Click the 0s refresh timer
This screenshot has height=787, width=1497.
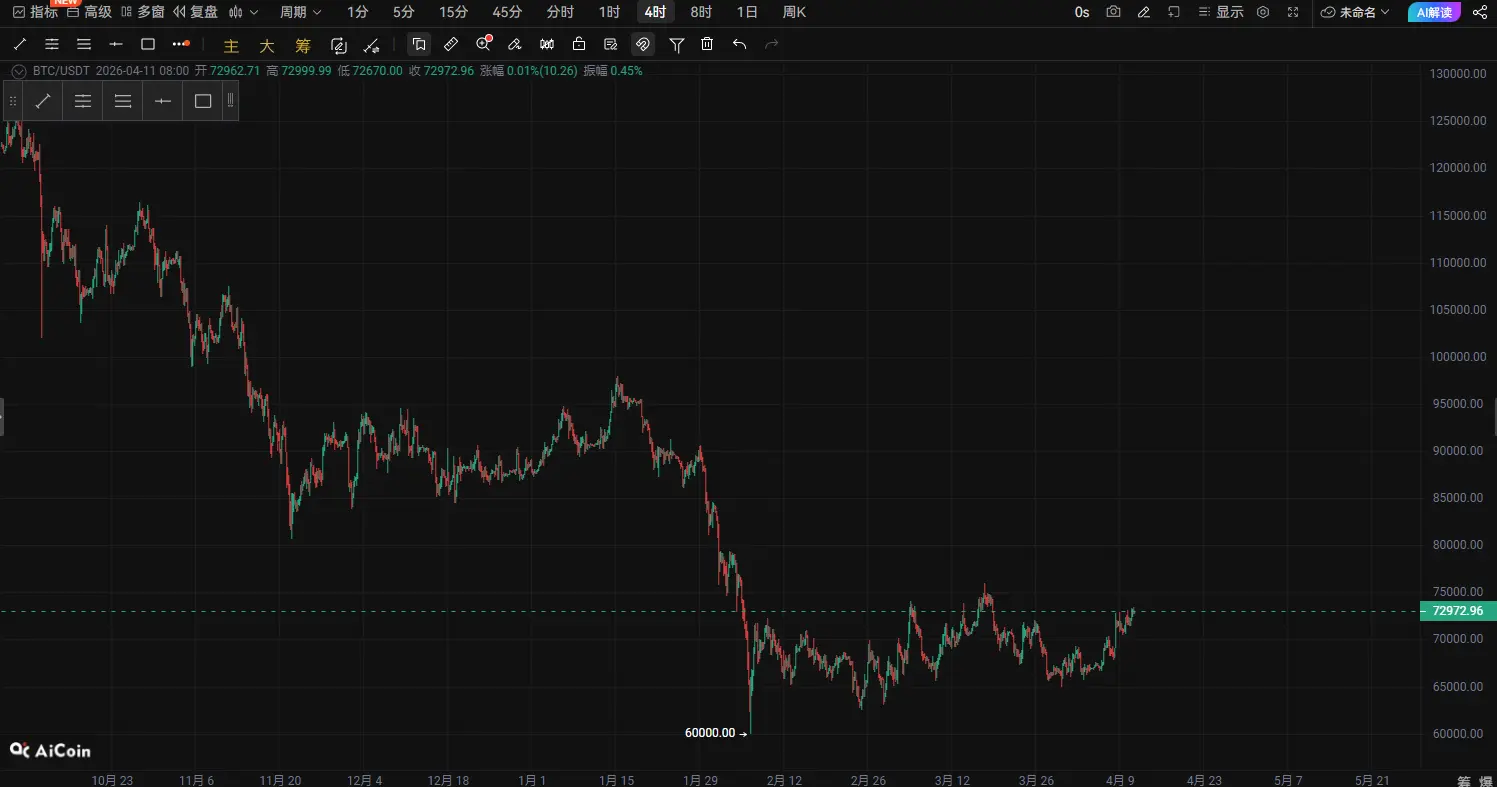tap(1082, 12)
